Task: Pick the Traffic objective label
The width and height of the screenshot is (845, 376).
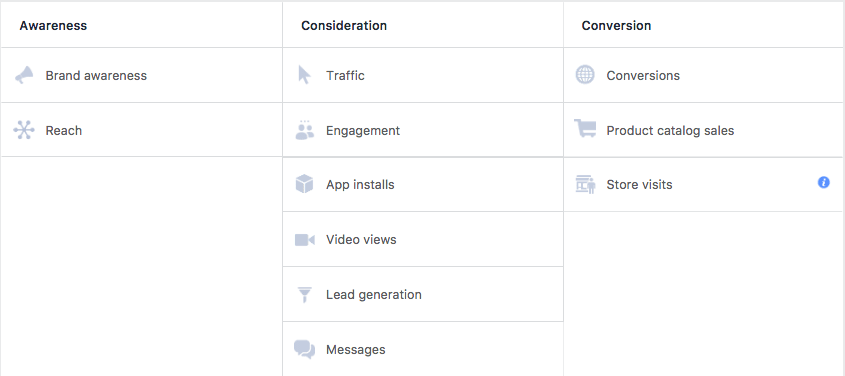Action: tap(345, 75)
